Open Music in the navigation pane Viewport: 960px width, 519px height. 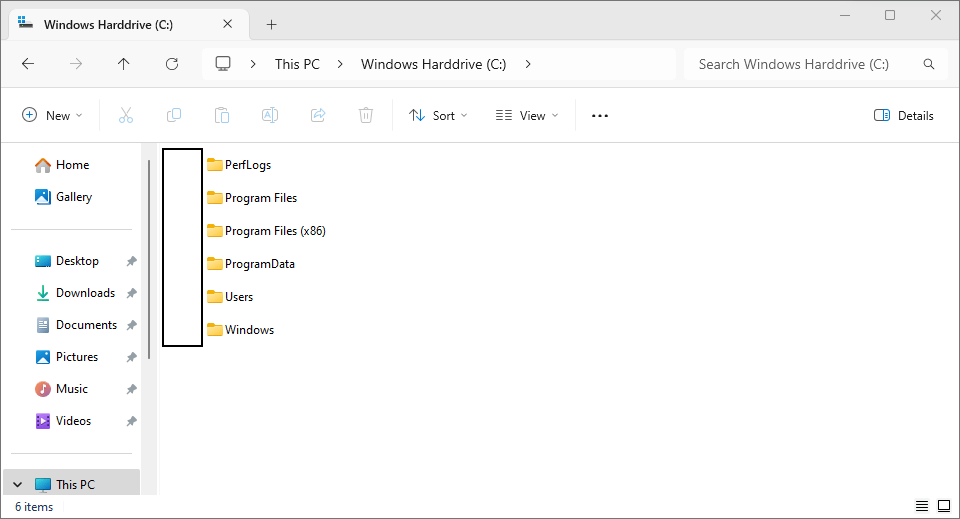coord(61,389)
